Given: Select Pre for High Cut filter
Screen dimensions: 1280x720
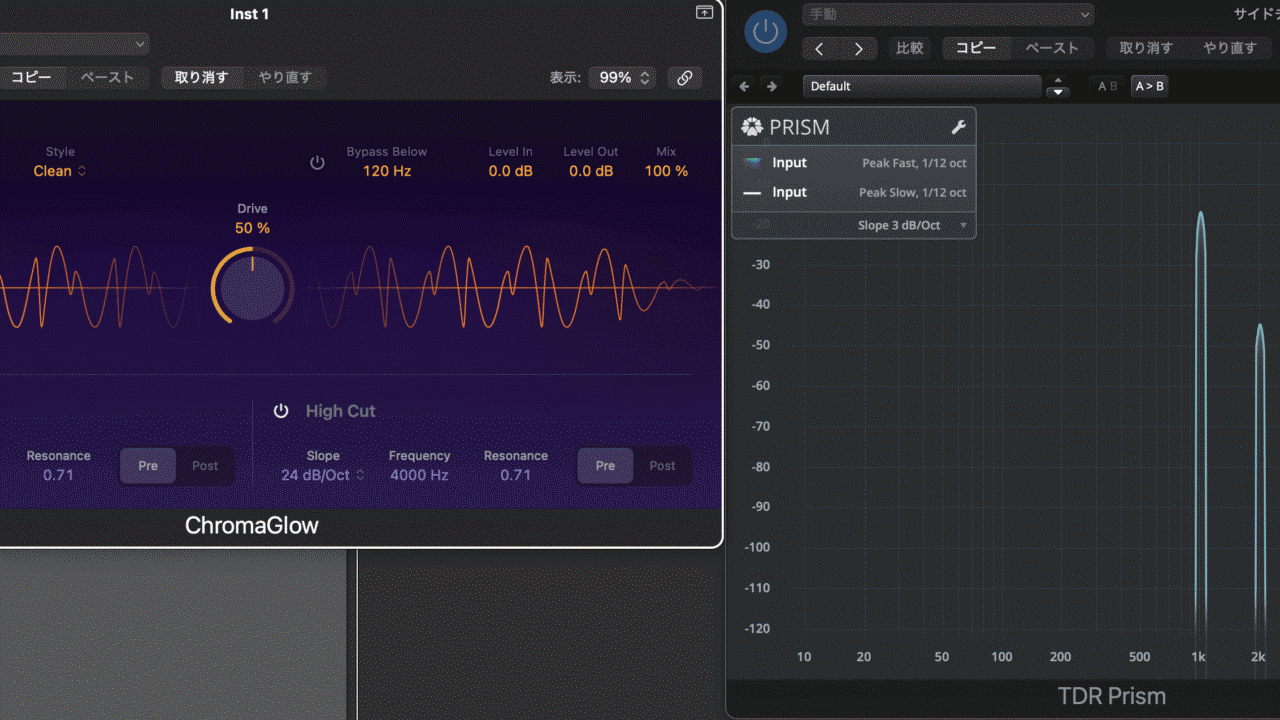Looking at the screenshot, I should tap(605, 466).
